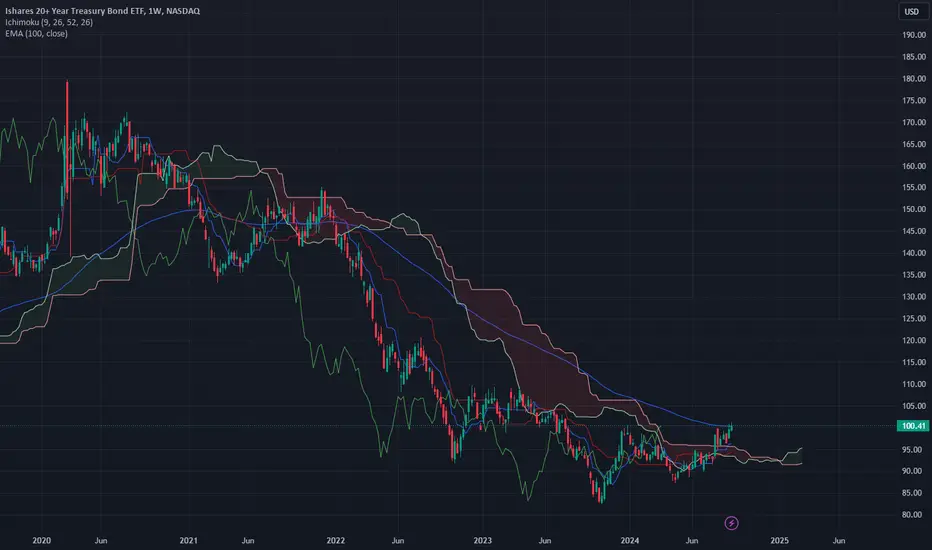Click the 95.00 price axis label
This screenshot has width=932, height=550.
[914, 450]
